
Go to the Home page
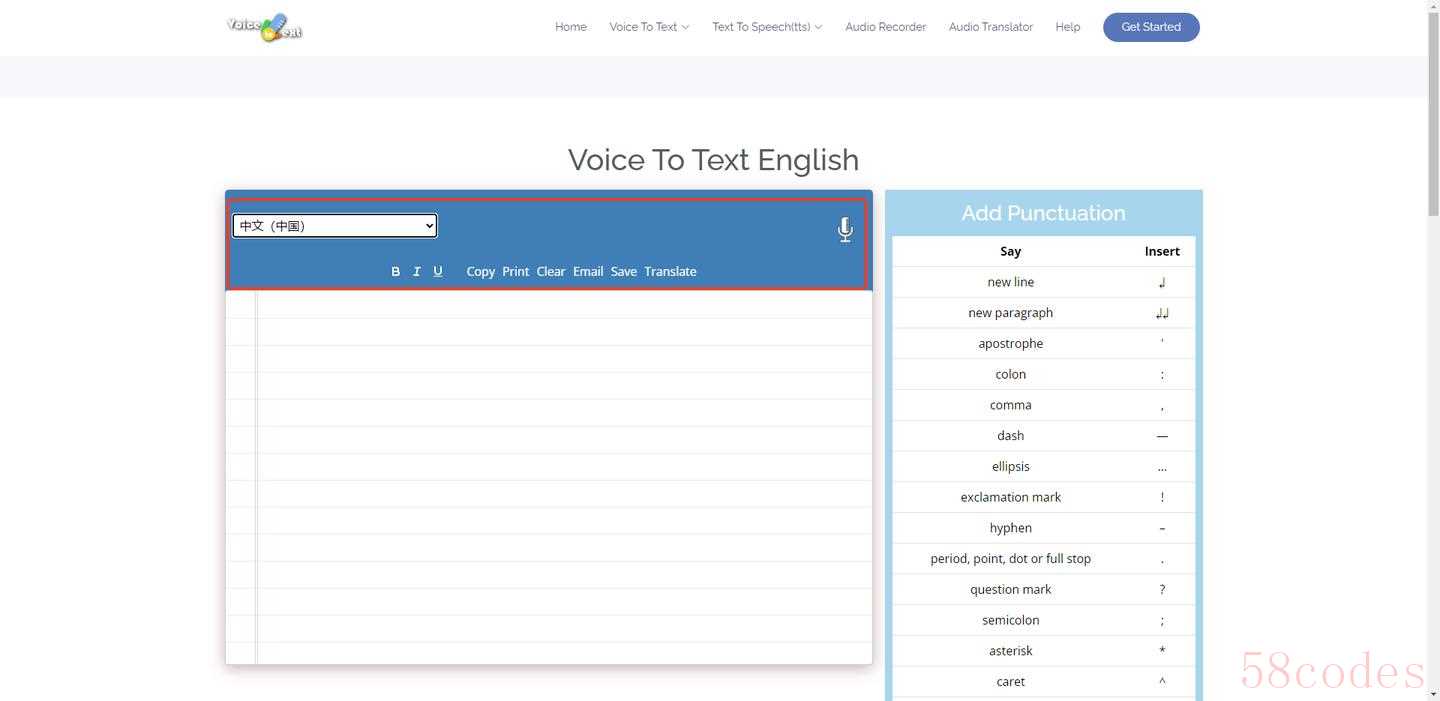571,27
